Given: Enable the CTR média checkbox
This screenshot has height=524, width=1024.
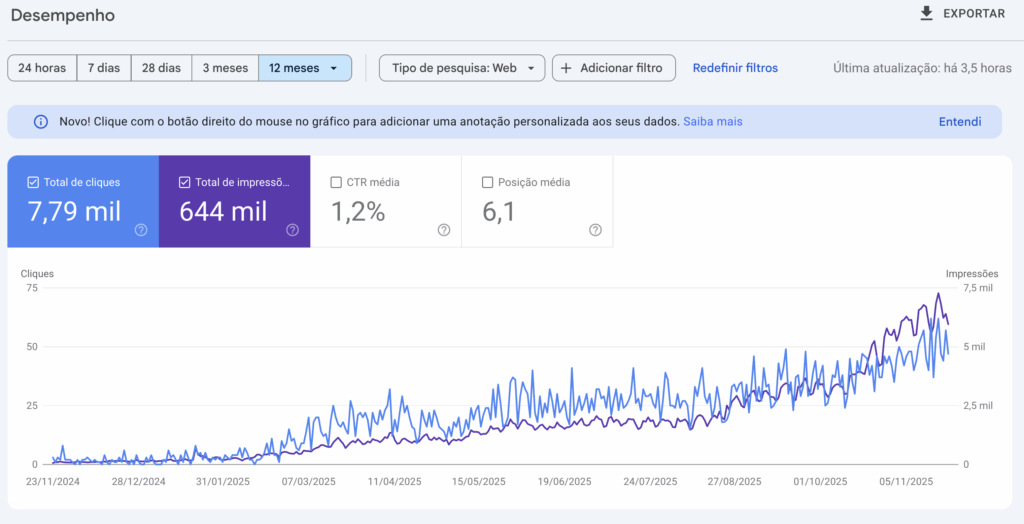Looking at the screenshot, I should [x=336, y=182].
